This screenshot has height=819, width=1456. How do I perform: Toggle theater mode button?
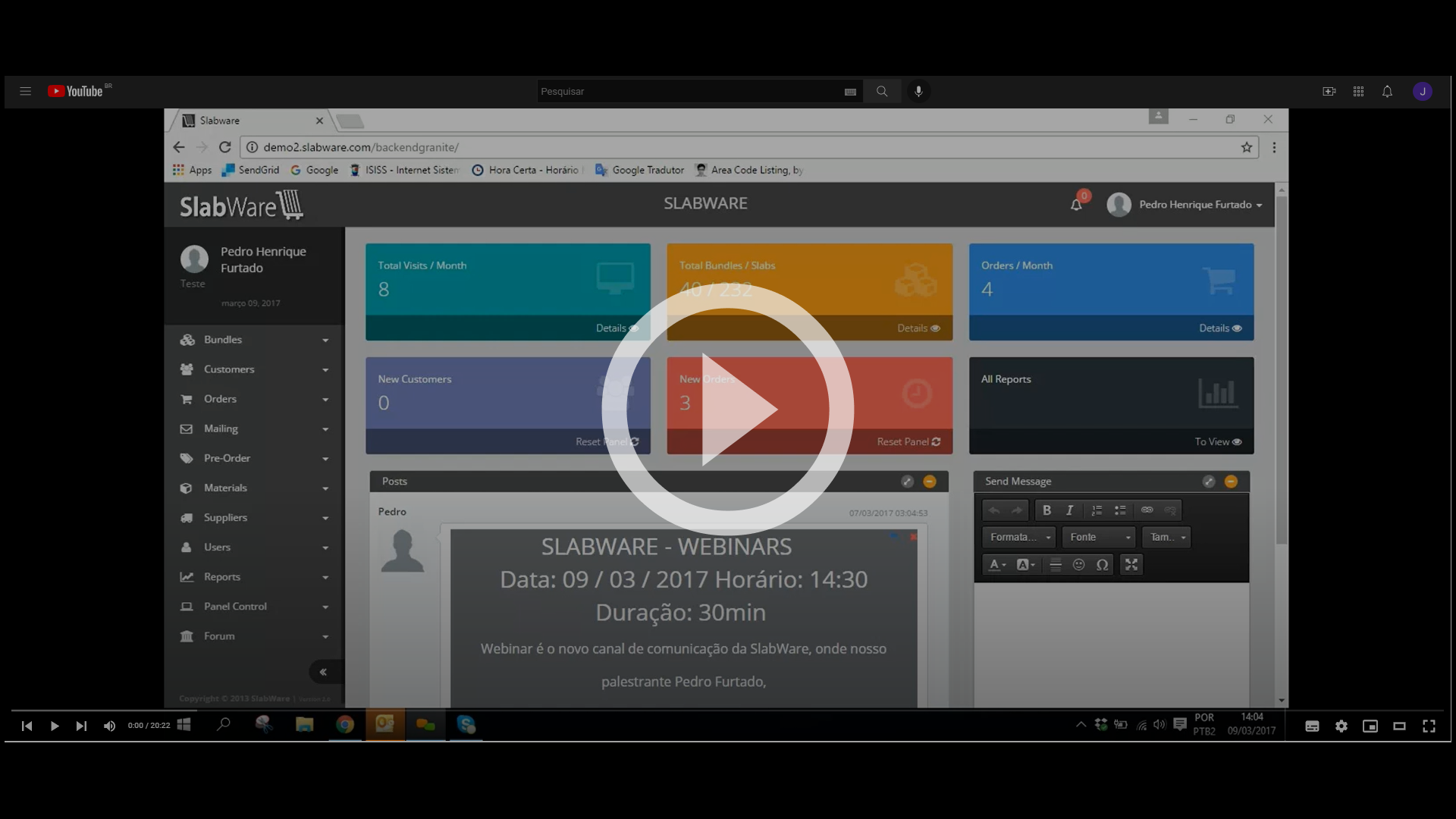point(1399,726)
